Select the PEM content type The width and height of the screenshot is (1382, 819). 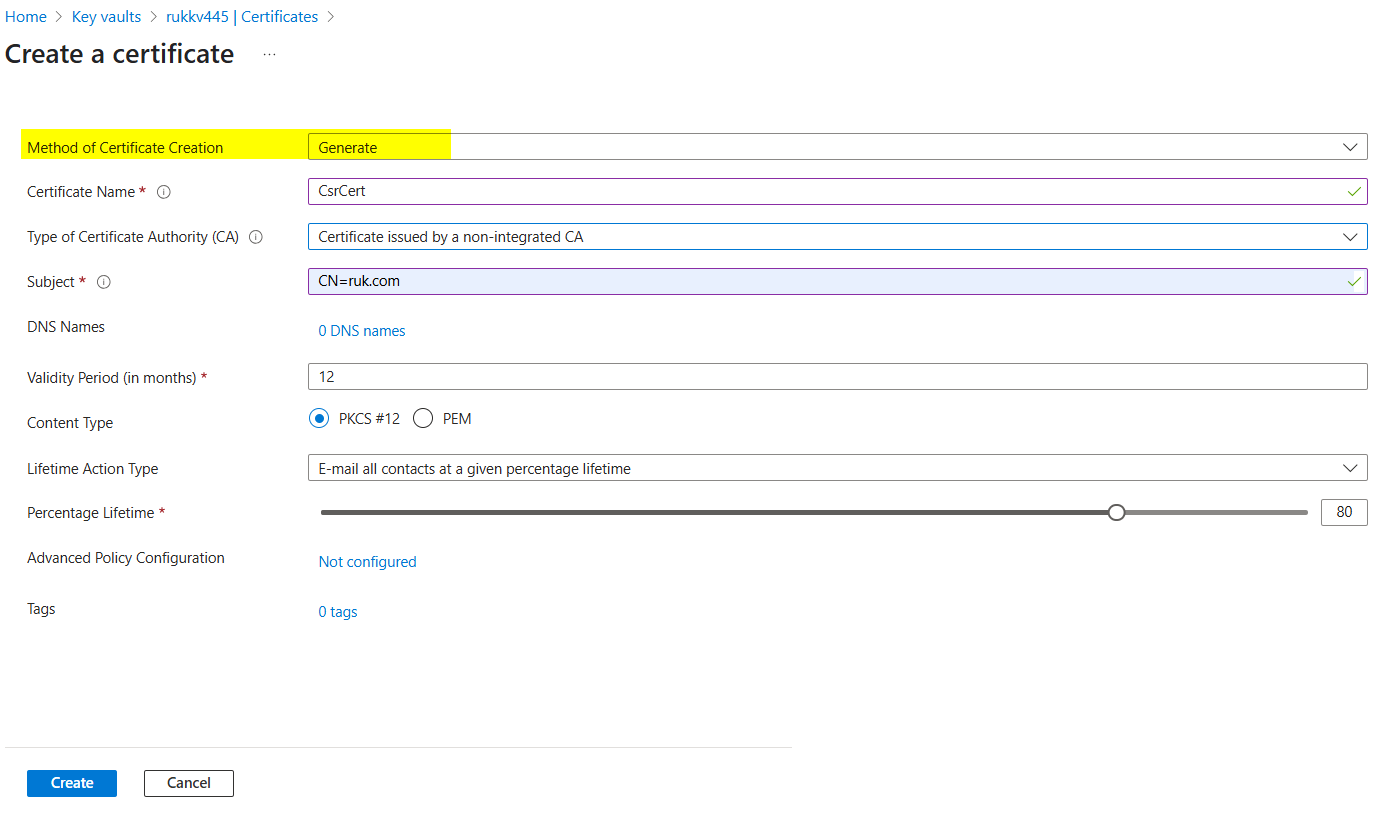(423, 419)
